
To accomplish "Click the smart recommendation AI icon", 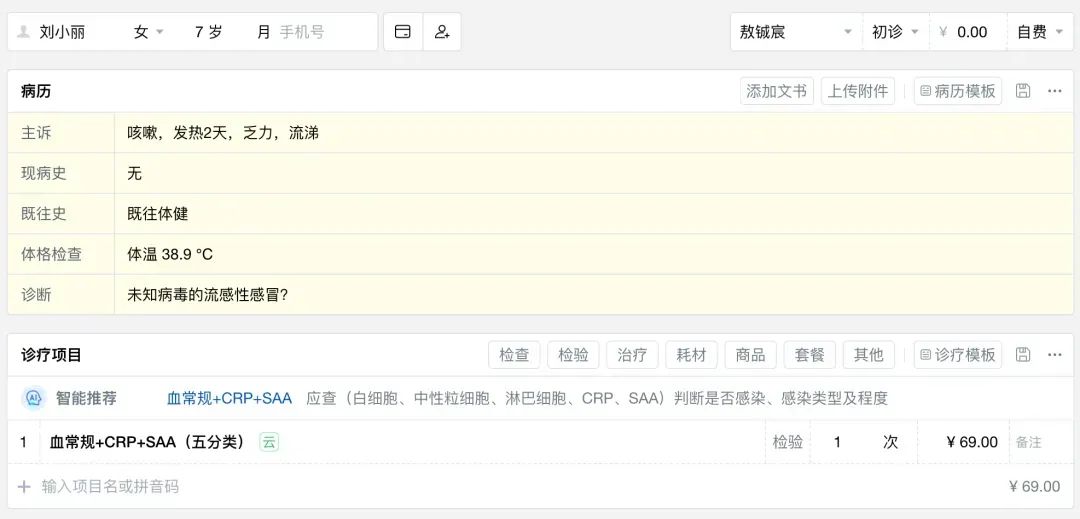I will coord(33,398).
